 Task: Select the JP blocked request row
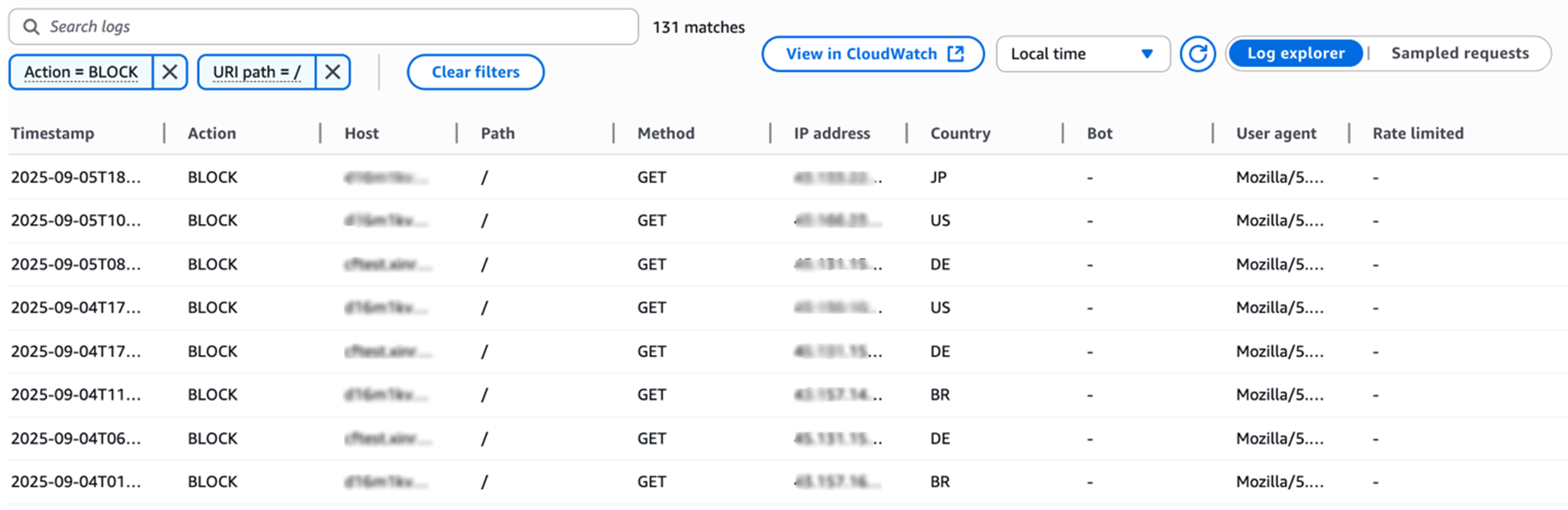click(609, 177)
